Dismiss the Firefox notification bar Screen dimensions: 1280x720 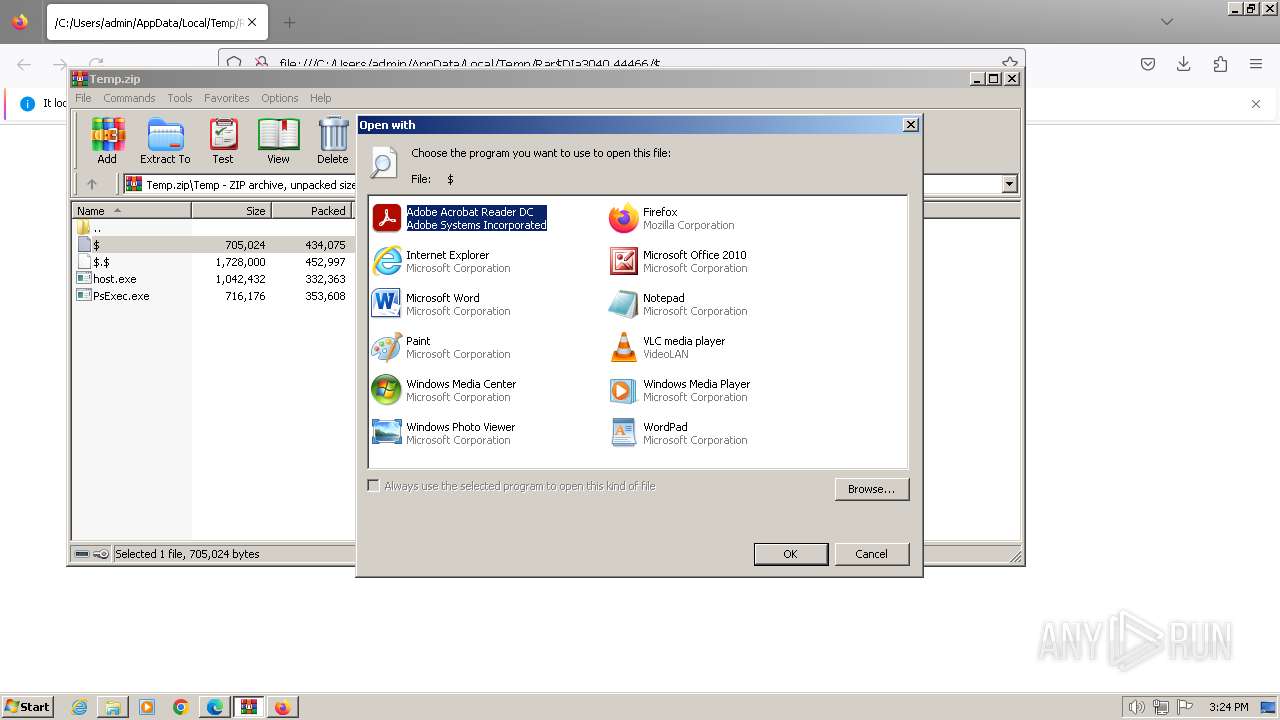1256,104
